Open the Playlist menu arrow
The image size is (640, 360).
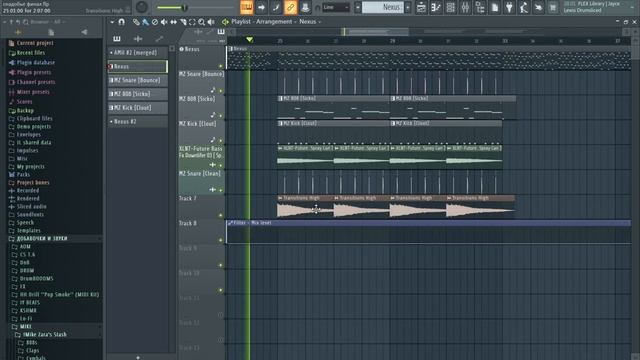tap(112, 22)
